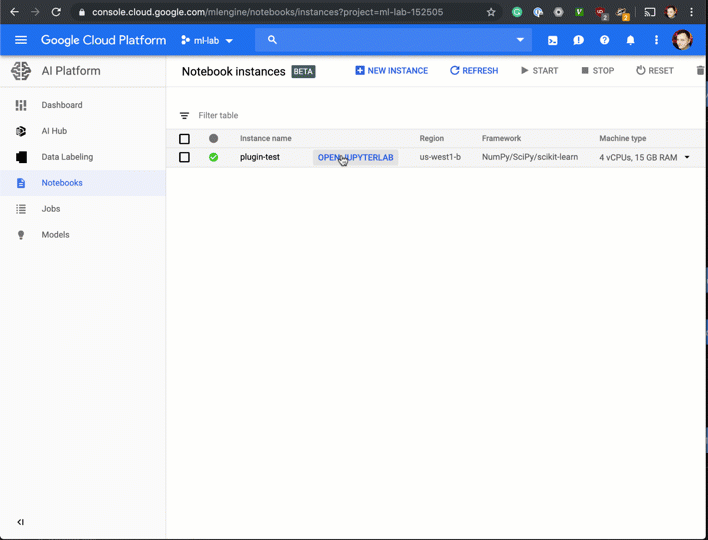Click the NumPy/SciPy/scikit-learn framework cell
708x540 pixels.
coord(530,157)
